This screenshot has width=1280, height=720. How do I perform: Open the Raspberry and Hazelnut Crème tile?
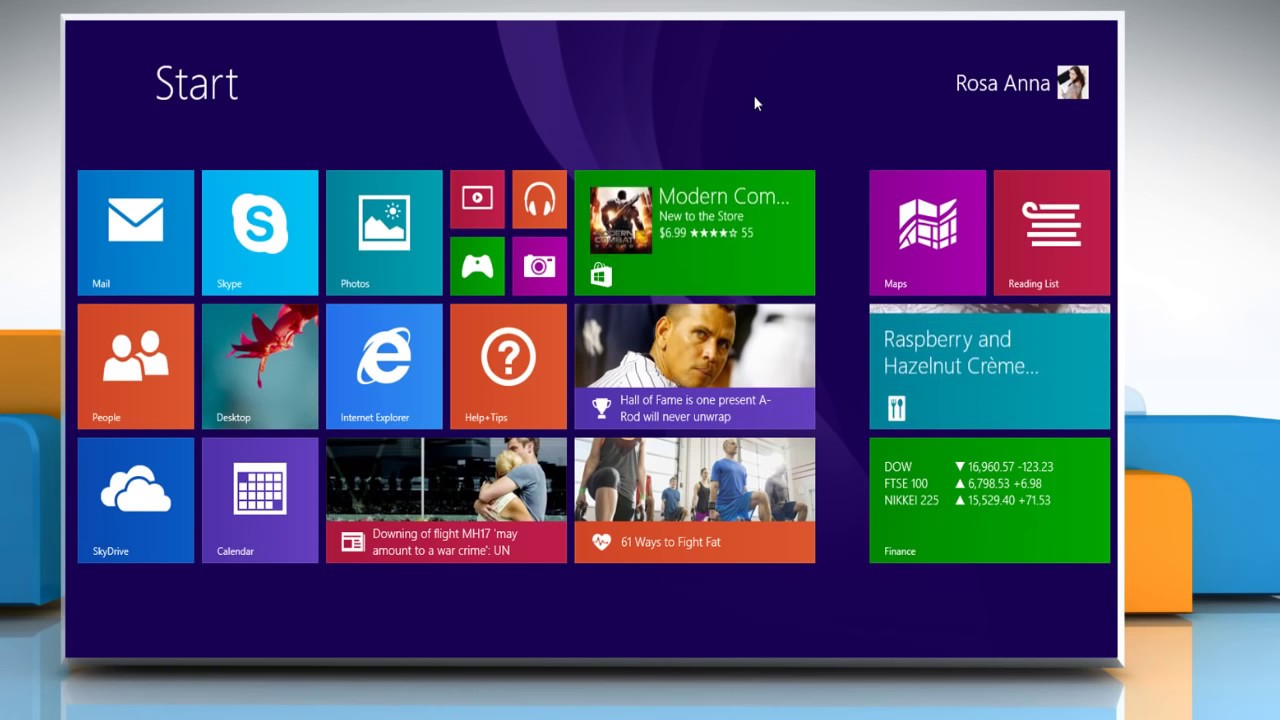990,367
